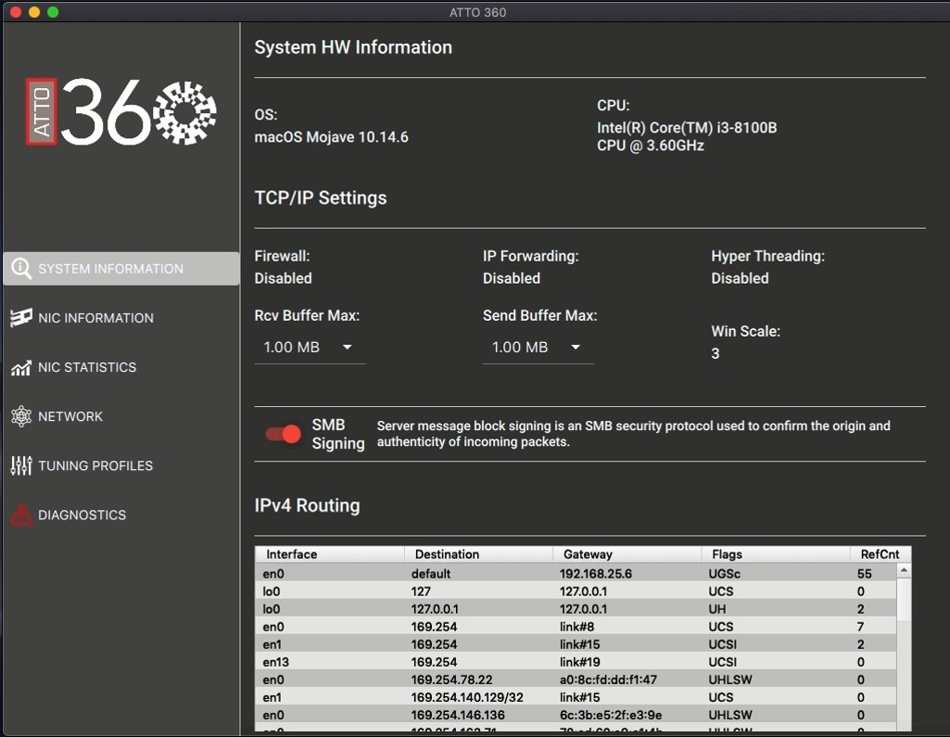Open the Send Buffer Max dropdown

pos(537,347)
